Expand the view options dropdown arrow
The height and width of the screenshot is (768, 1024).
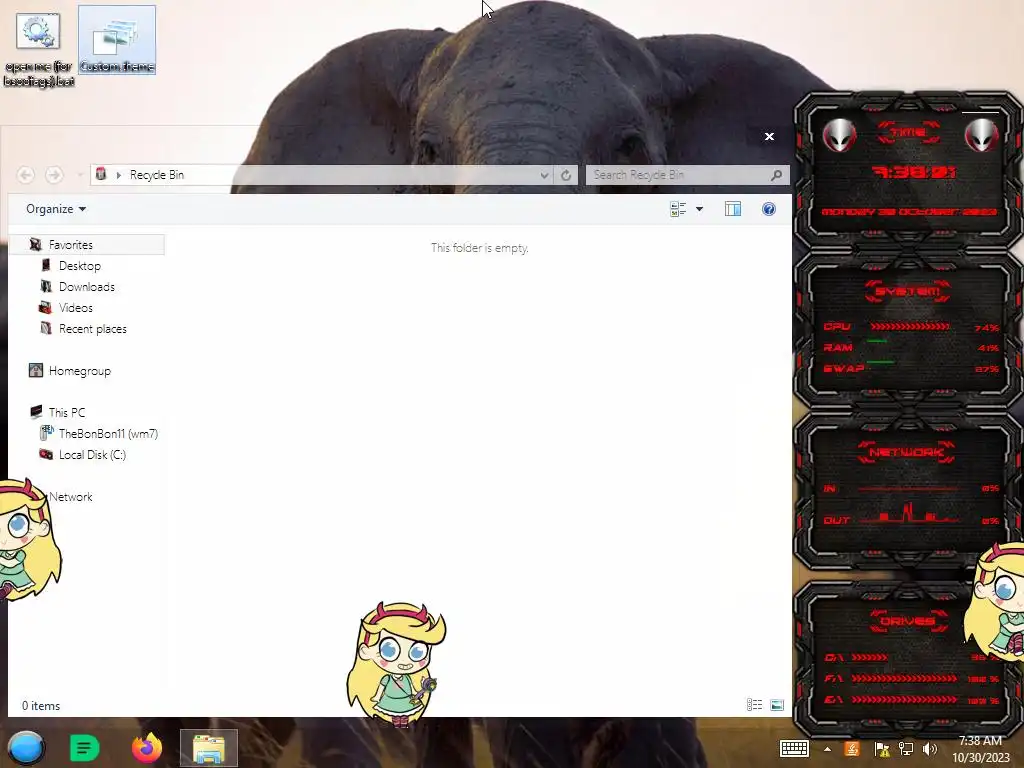(699, 209)
